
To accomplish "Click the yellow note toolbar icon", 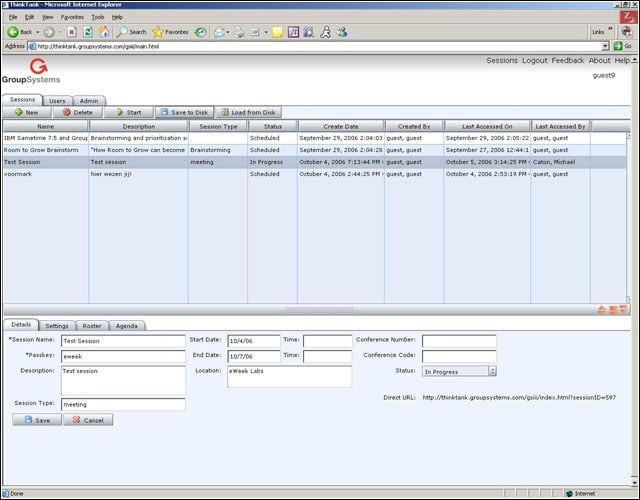I will (278, 32).
